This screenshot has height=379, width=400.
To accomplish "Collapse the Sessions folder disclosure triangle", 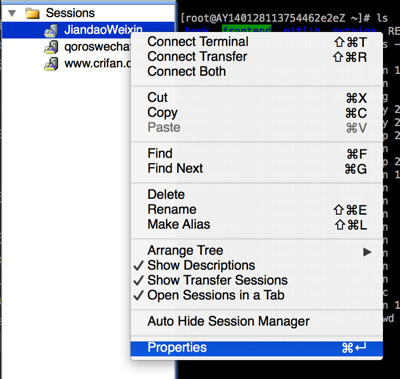I will tap(12, 13).
